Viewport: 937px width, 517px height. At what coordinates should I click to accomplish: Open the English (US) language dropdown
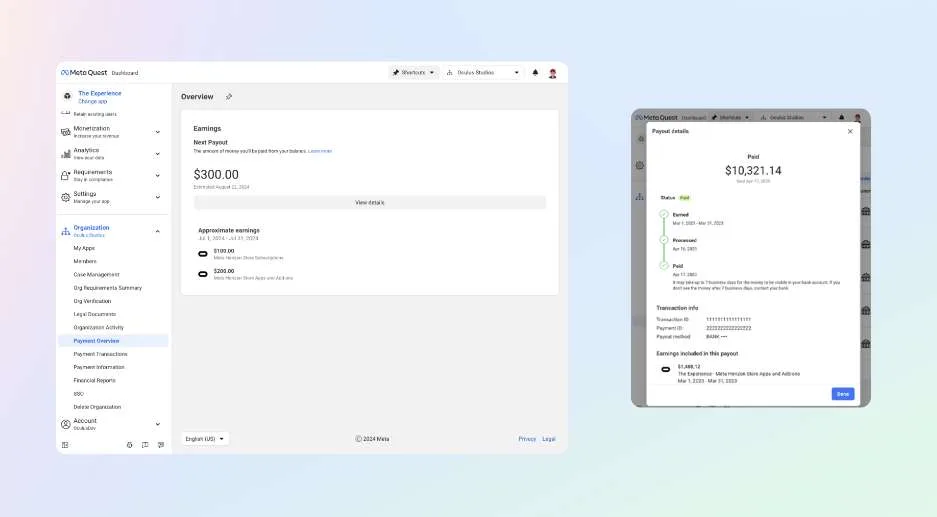[x=204, y=439]
